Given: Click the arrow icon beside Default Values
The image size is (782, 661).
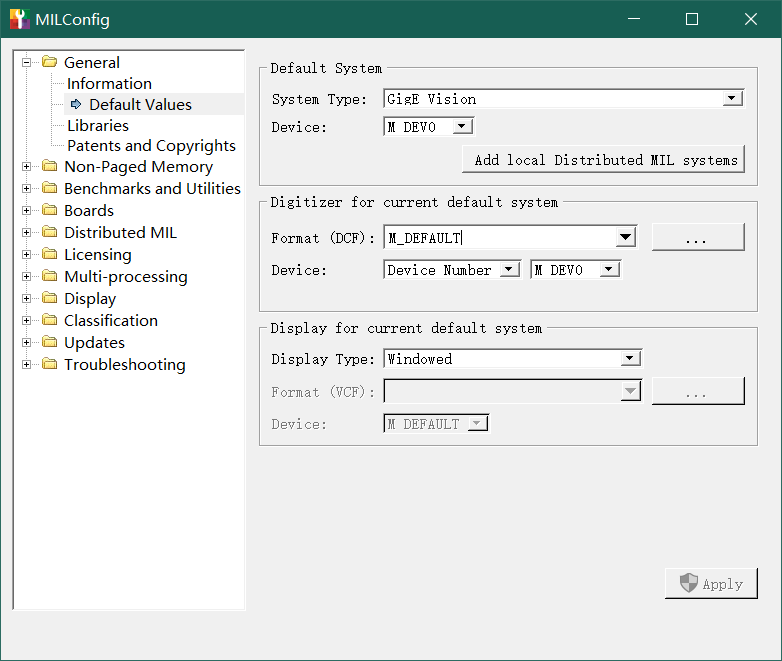Looking at the screenshot, I should tap(76, 104).
